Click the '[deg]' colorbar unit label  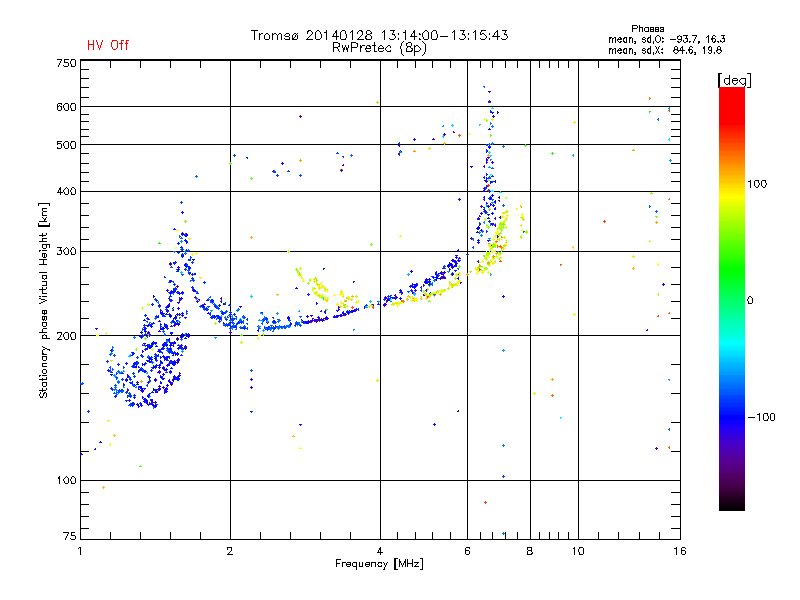pyautogui.click(x=734, y=80)
